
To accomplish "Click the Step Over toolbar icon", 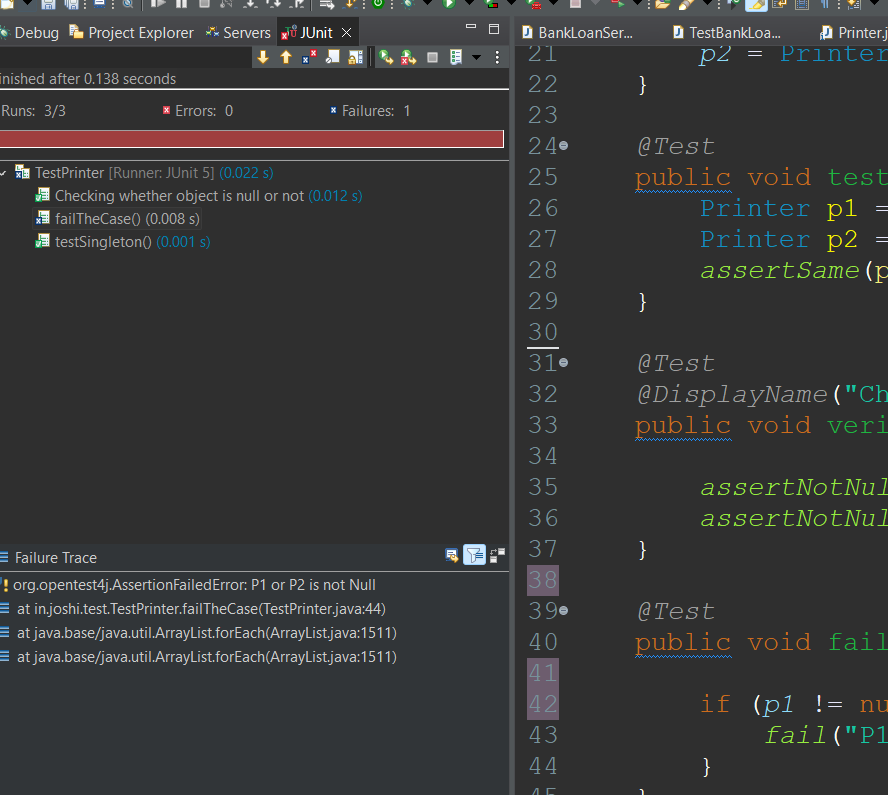I will coord(274,3).
